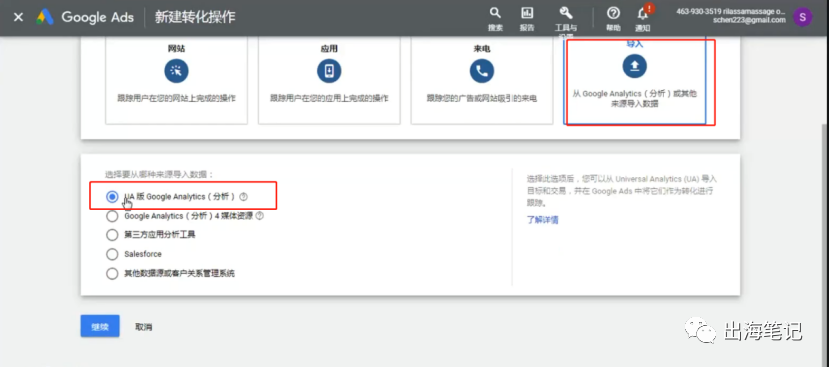Select 其他数据源或客户关系管理系统 radio button
829x367 pixels.
pyautogui.click(x=112, y=273)
